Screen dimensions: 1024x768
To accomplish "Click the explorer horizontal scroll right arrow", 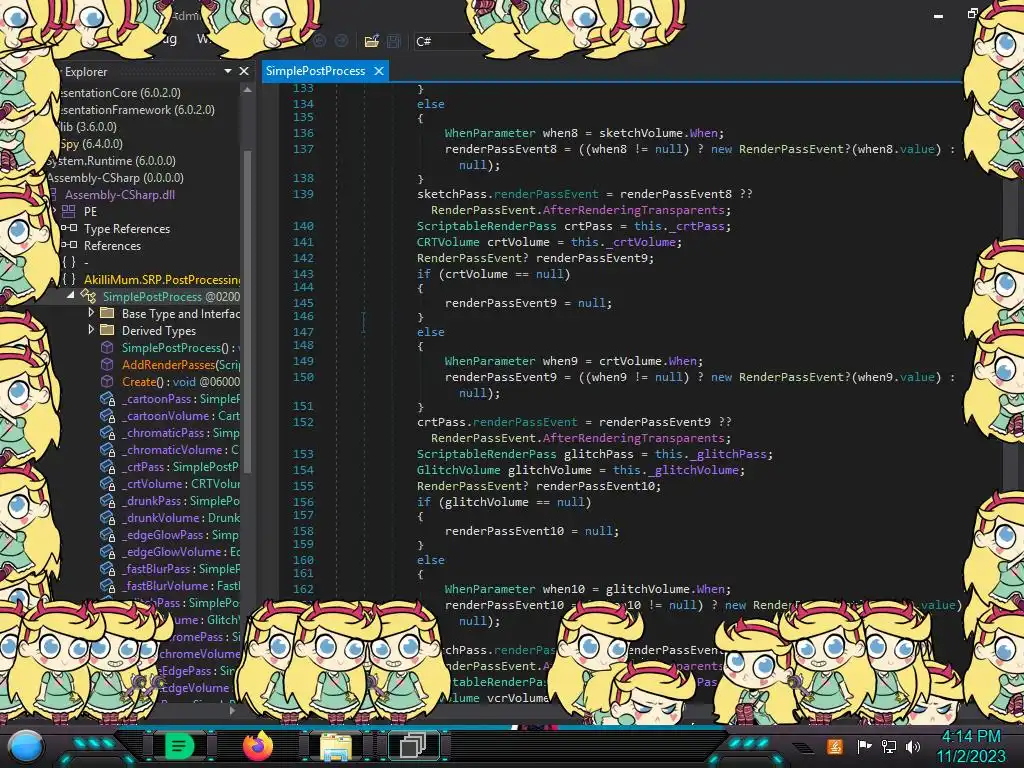I will pos(232,710).
